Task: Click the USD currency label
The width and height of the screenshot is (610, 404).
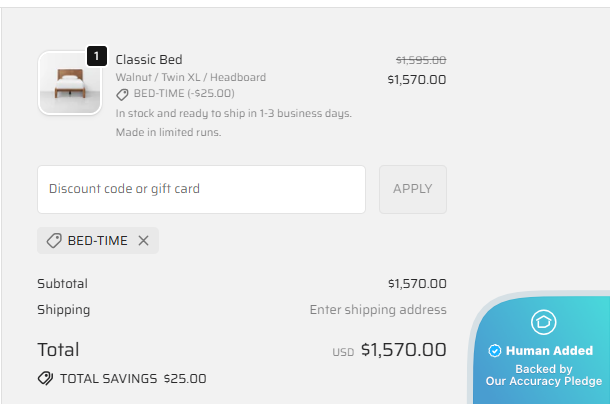Action: [x=343, y=352]
